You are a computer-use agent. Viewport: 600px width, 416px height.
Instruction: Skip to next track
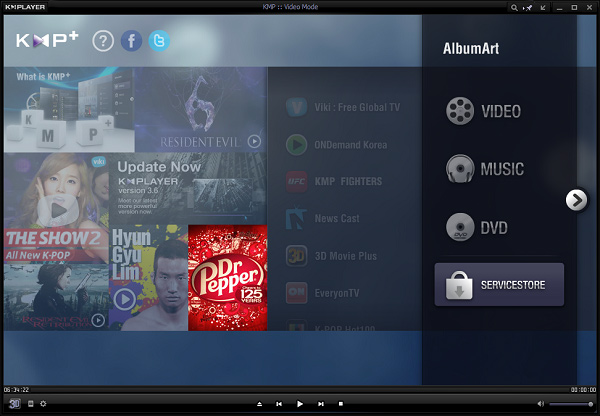tap(321, 404)
